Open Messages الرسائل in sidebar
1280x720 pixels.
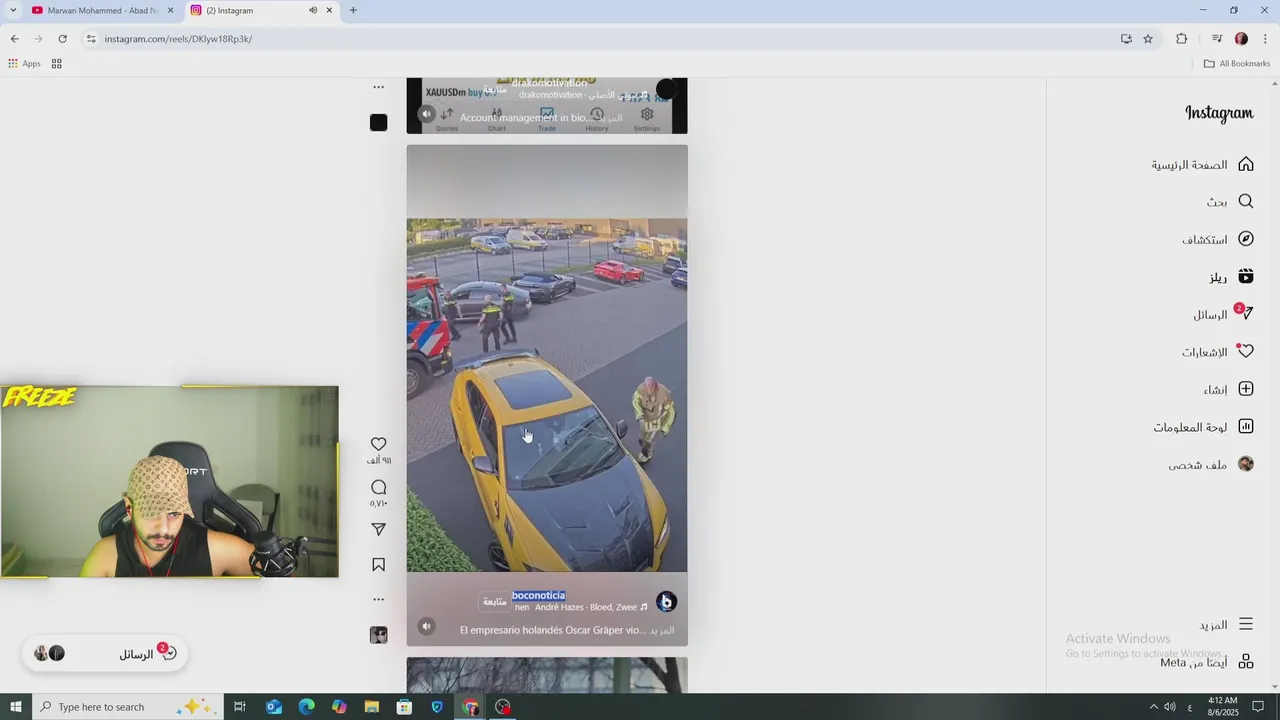coord(1223,314)
